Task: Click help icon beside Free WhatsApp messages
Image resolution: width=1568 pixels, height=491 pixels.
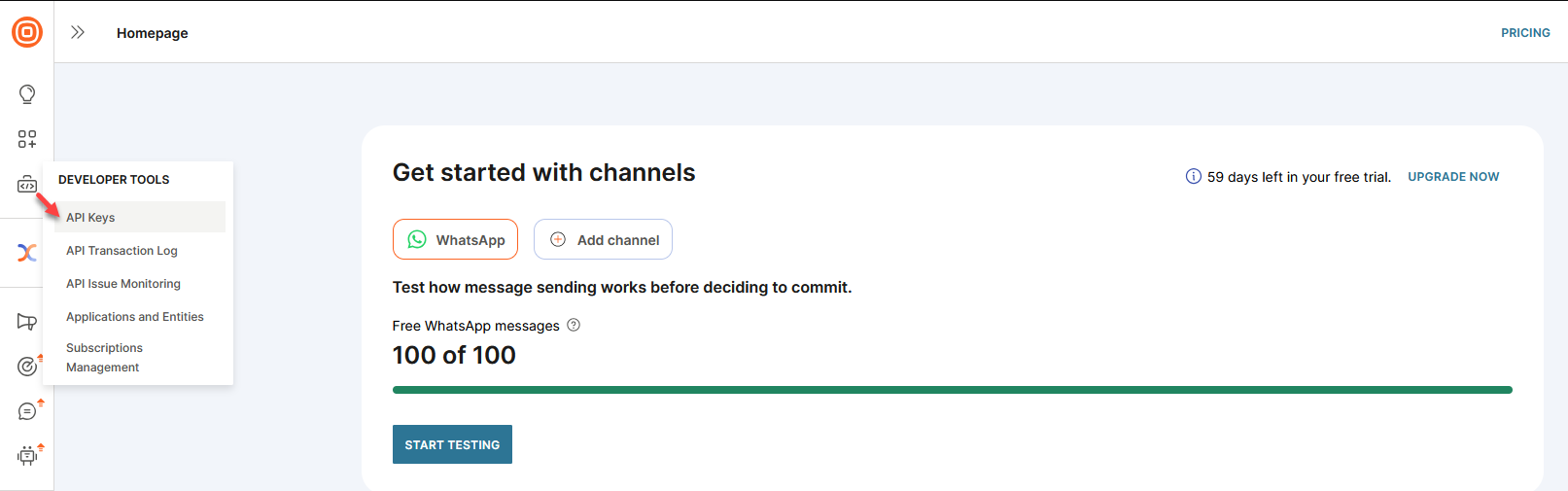Action: (574, 325)
